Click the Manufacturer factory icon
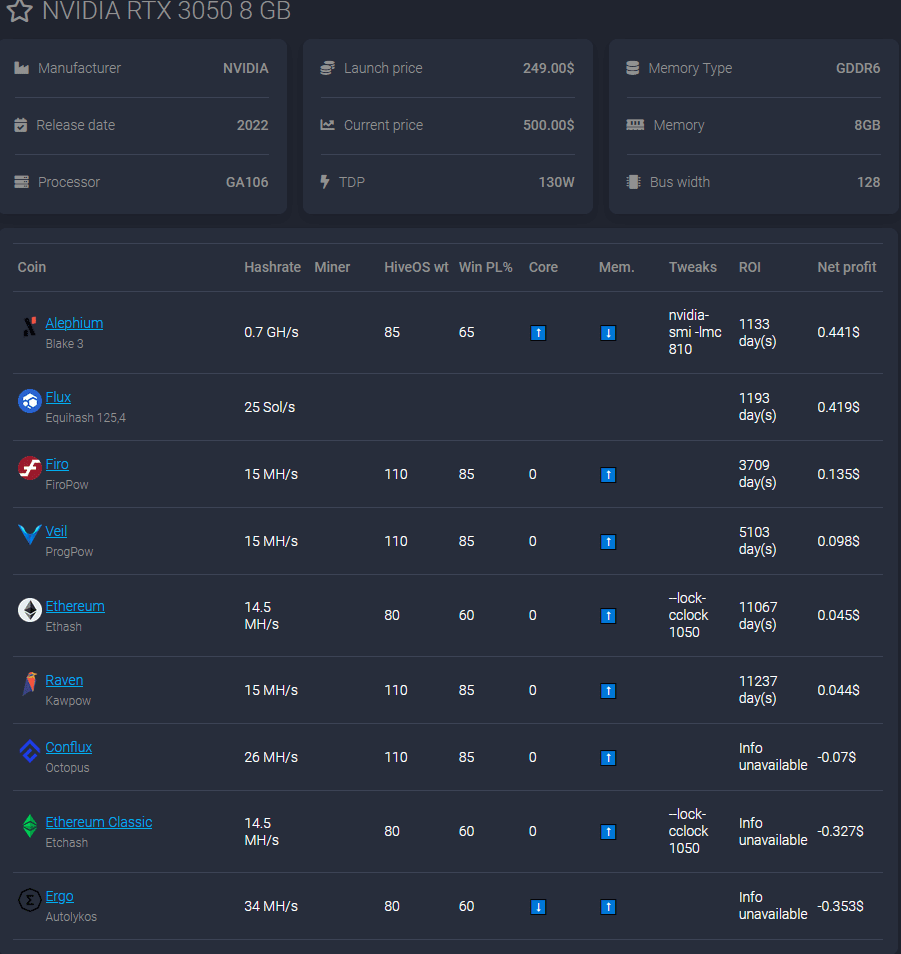The width and height of the screenshot is (901, 954). click(21, 68)
